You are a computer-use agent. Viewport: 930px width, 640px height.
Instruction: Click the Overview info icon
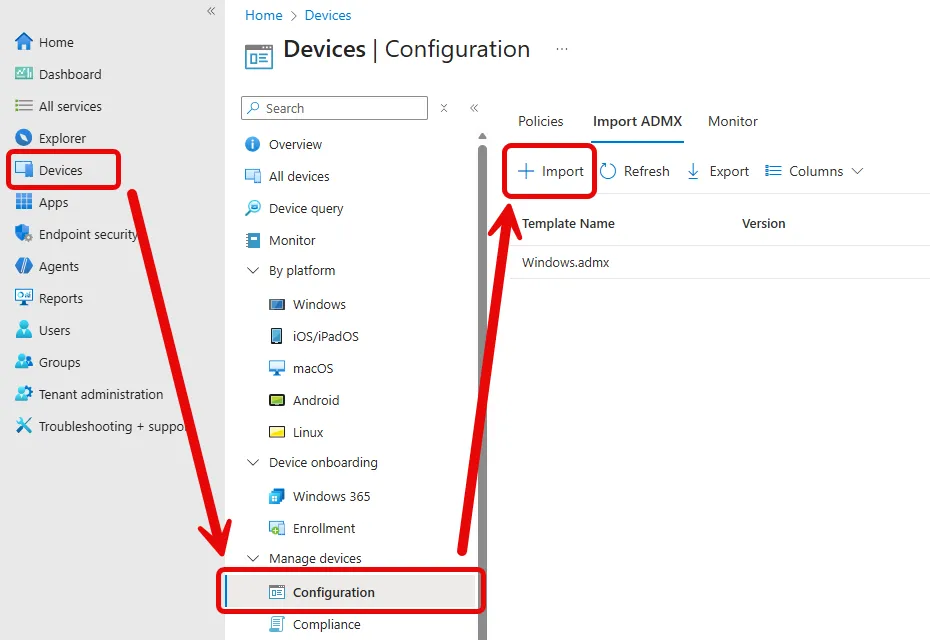(253, 144)
